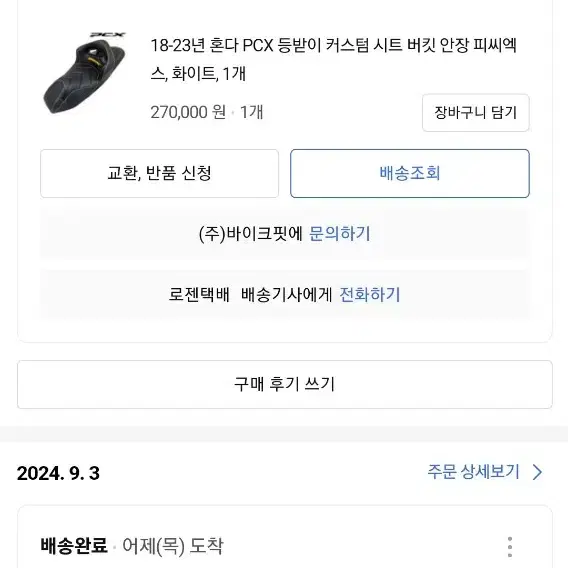The image size is (568, 568).
Task: Select the 교환, 반품 신청 button
Action: click(159, 173)
